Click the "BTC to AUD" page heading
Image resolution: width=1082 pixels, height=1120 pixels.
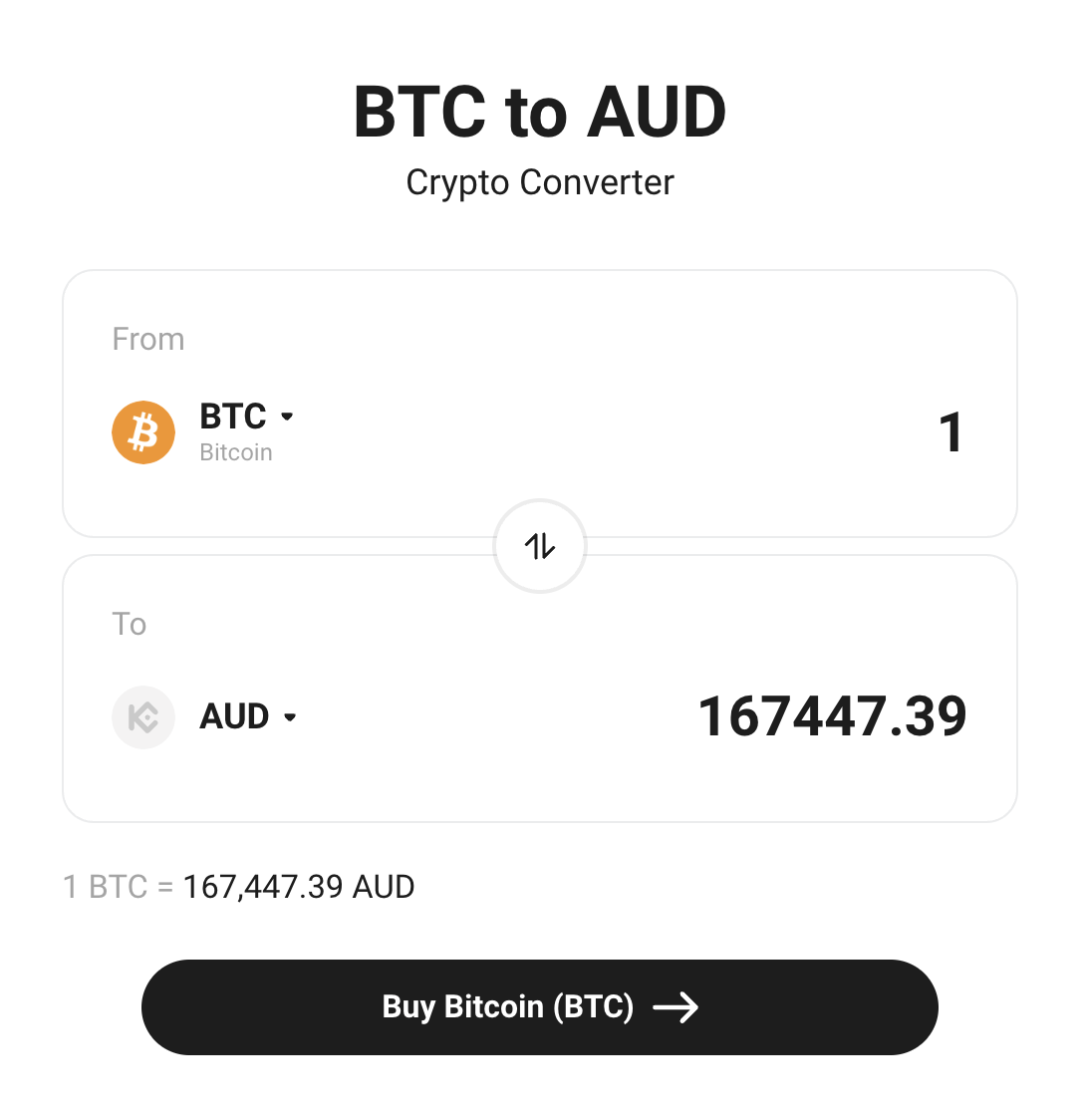coord(540,112)
